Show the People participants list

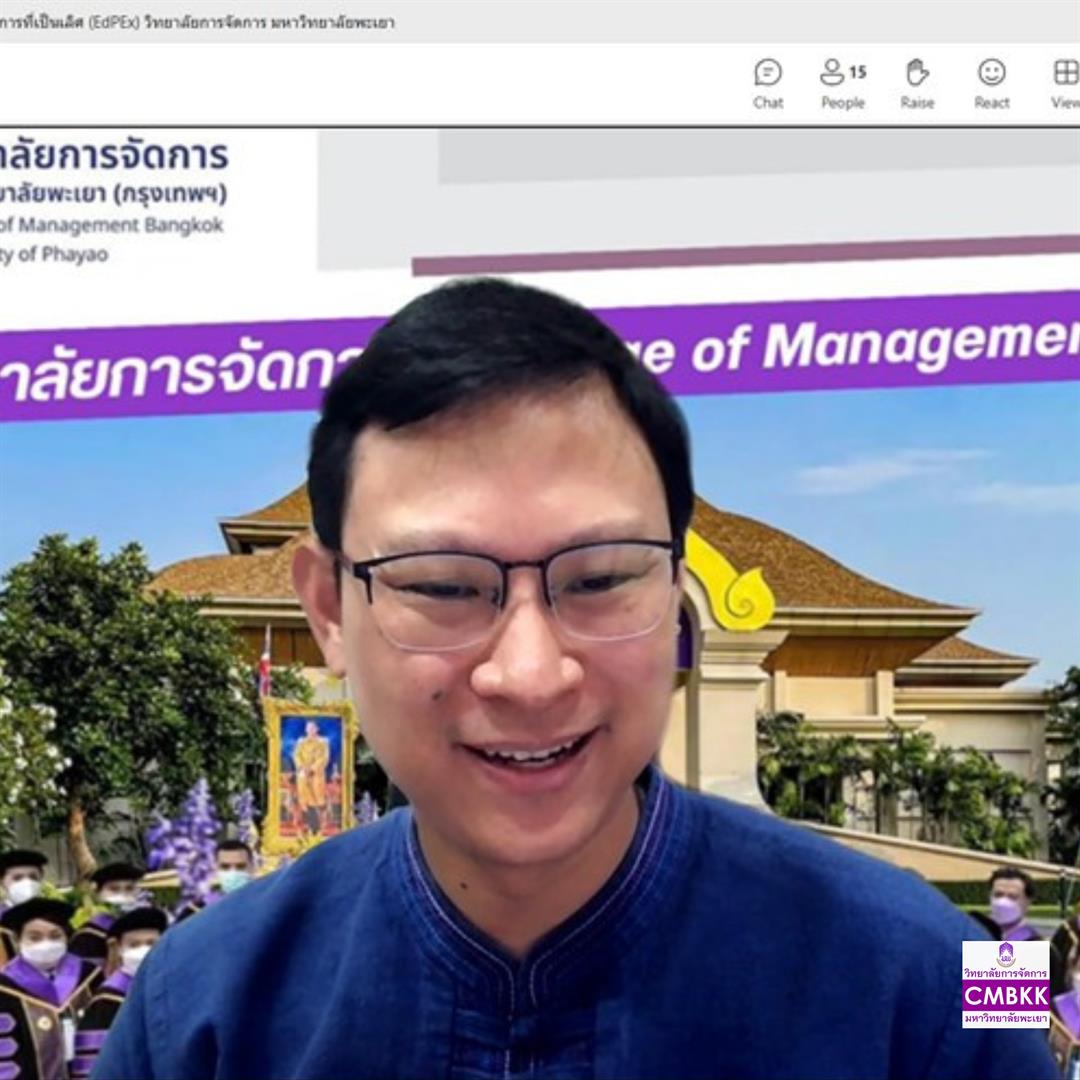[842, 84]
